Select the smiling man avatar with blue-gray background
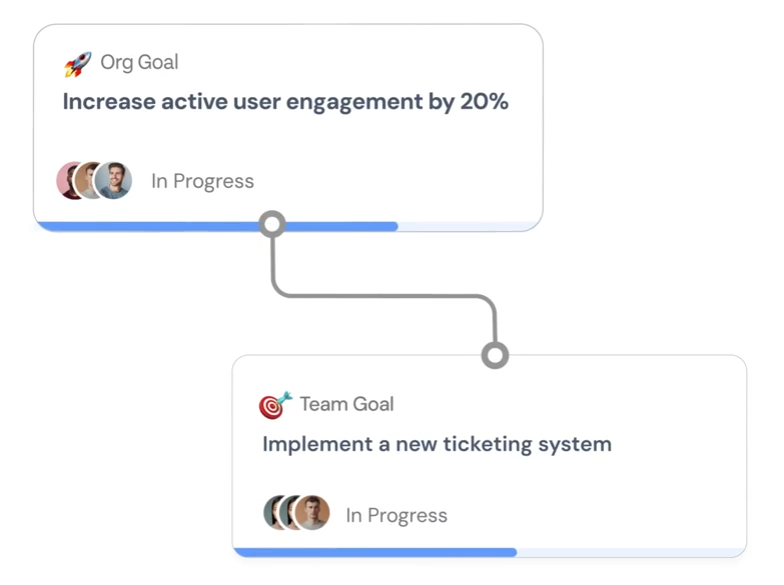 [115, 181]
